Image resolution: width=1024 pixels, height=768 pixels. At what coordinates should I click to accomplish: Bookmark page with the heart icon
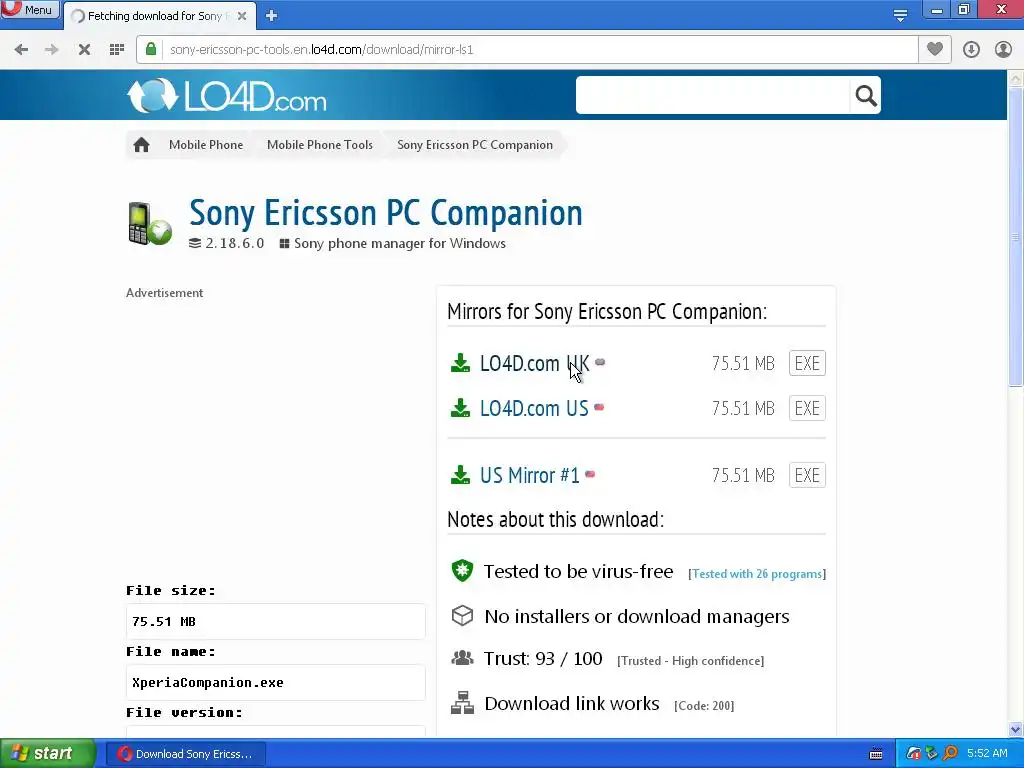[x=935, y=49]
